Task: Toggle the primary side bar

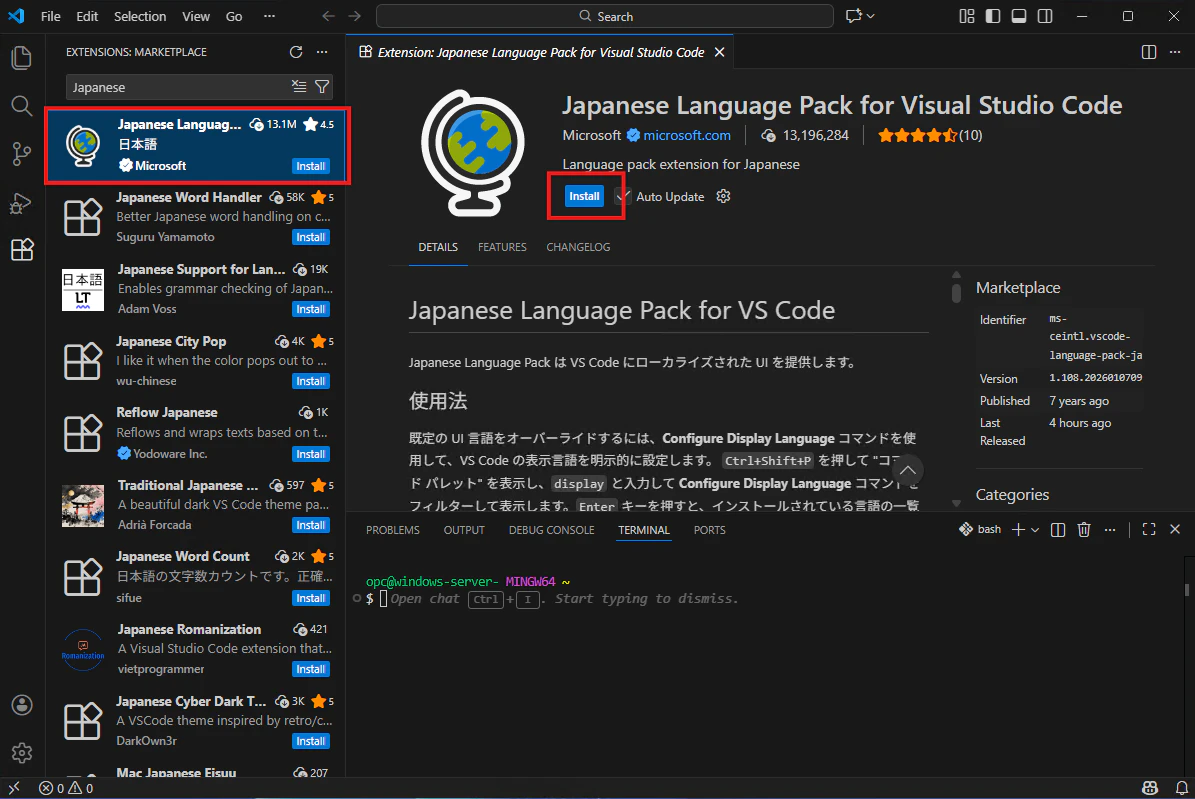Action: (x=992, y=16)
